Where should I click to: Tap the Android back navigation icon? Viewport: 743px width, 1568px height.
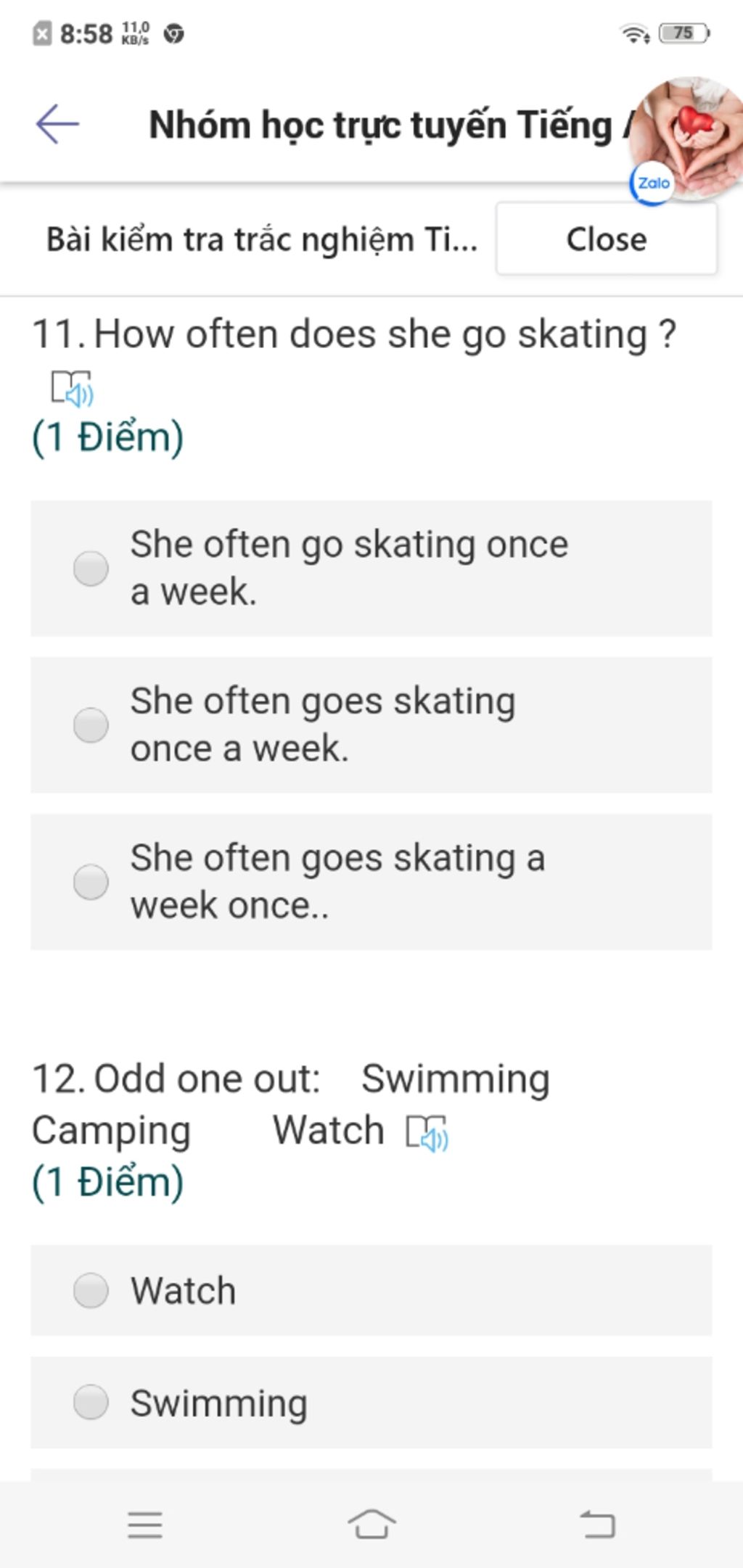[x=598, y=1524]
